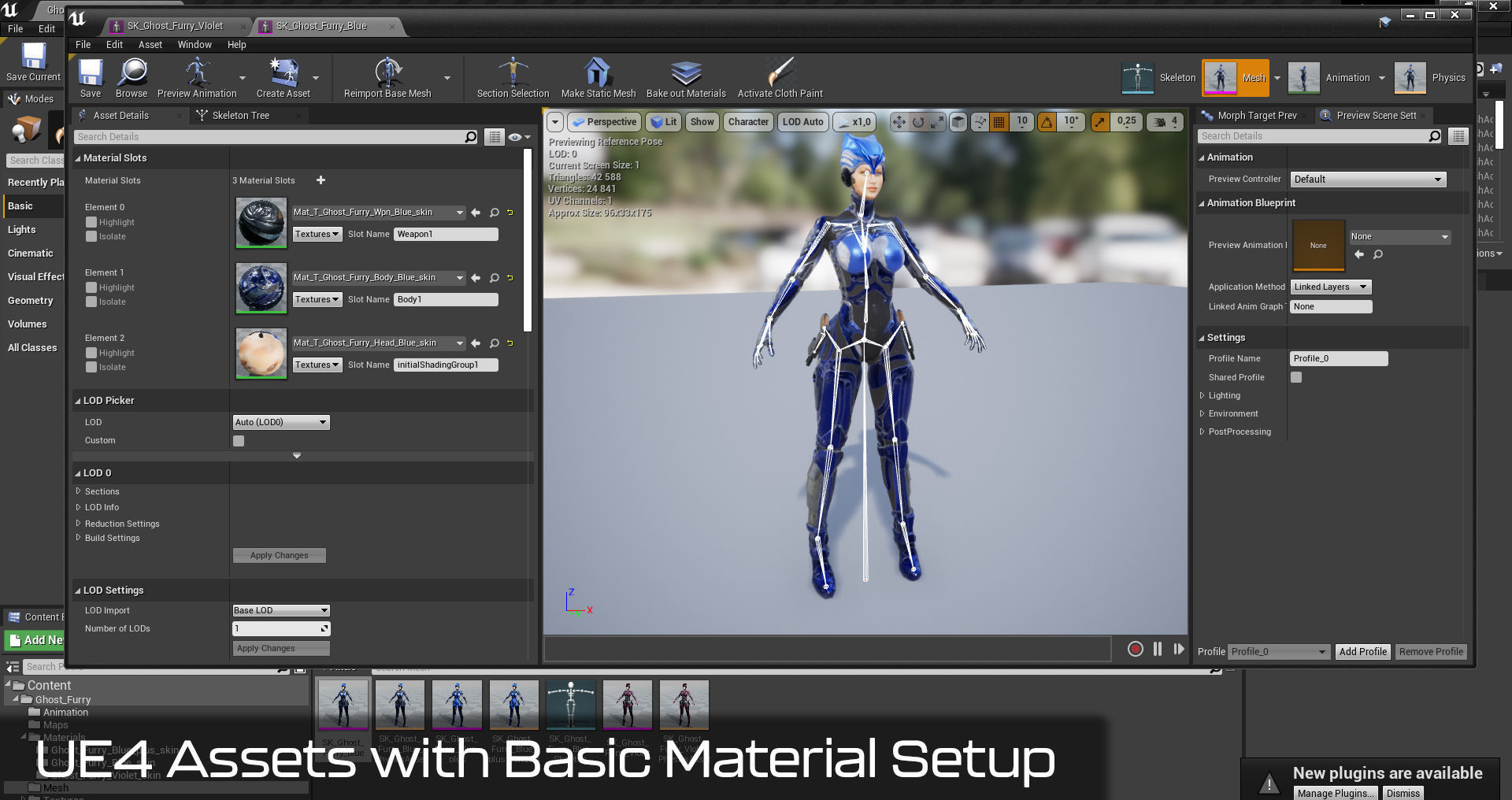Reset Element 2 material to default

tap(510, 343)
